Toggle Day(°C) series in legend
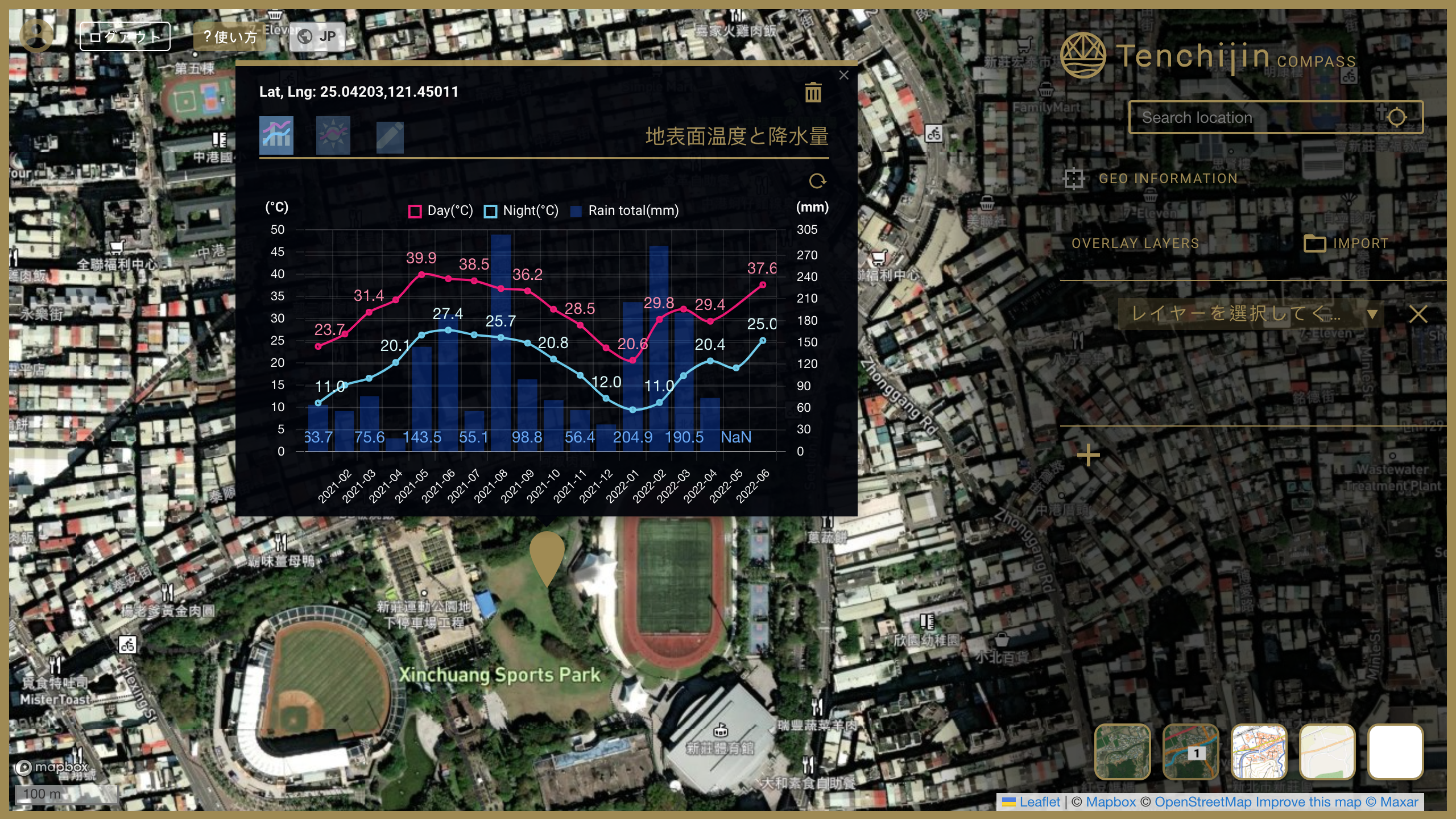 (x=441, y=211)
